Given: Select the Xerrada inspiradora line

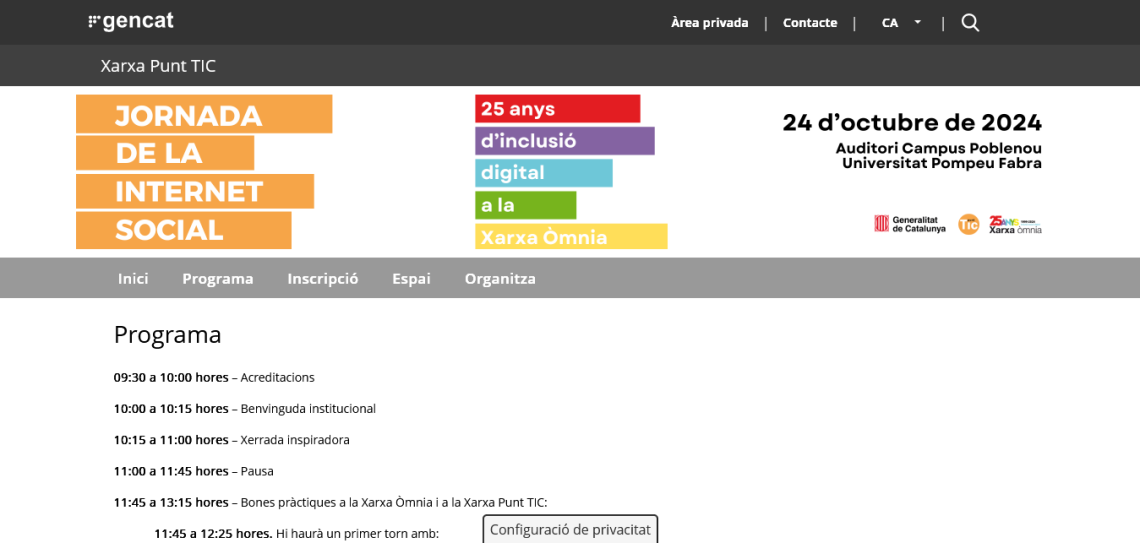Looking at the screenshot, I should point(232,441).
